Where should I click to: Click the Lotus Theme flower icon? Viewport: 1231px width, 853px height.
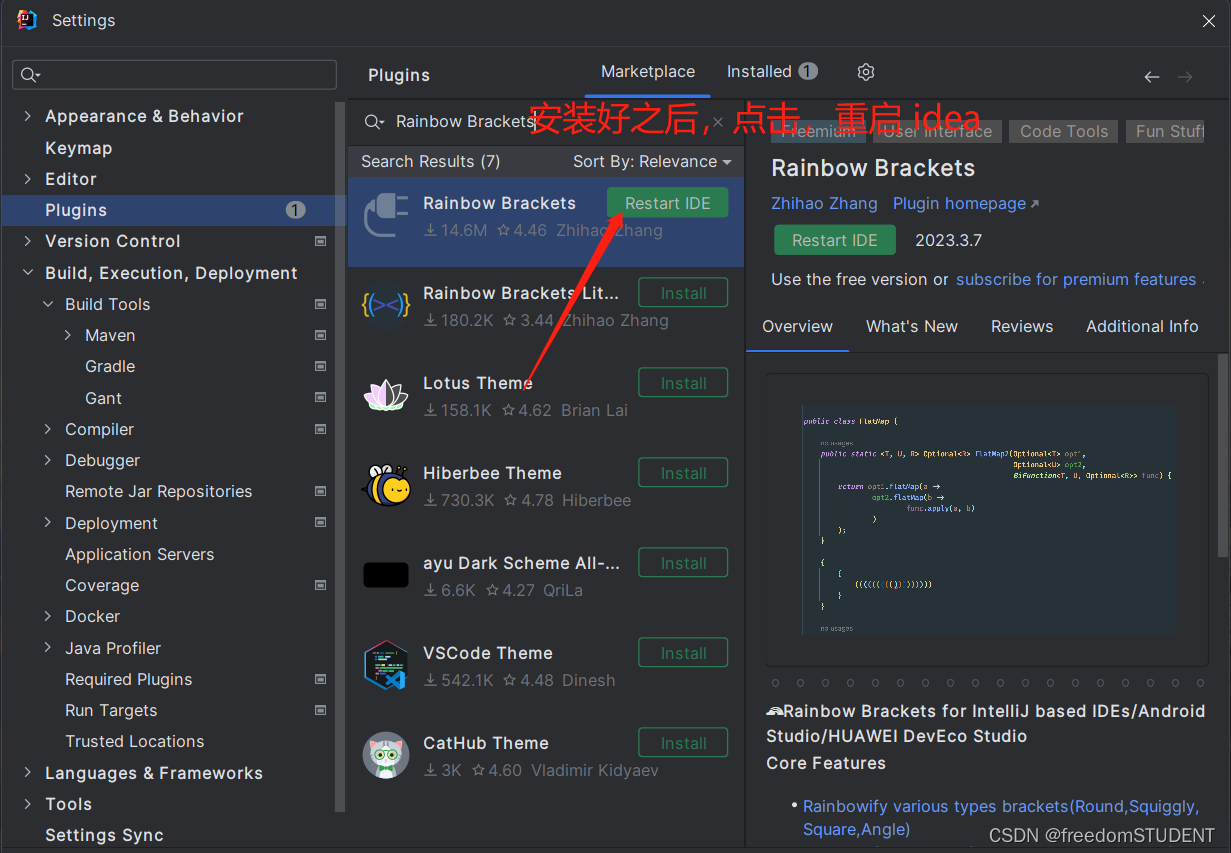tap(386, 396)
